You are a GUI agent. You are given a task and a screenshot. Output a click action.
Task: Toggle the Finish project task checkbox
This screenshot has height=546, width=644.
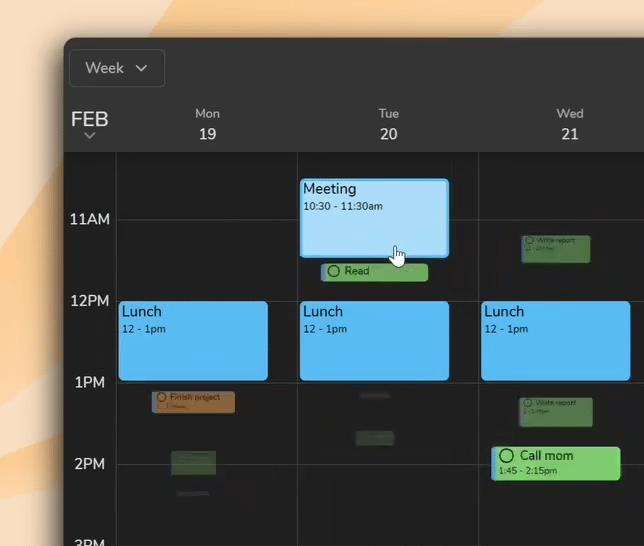click(x=162, y=397)
